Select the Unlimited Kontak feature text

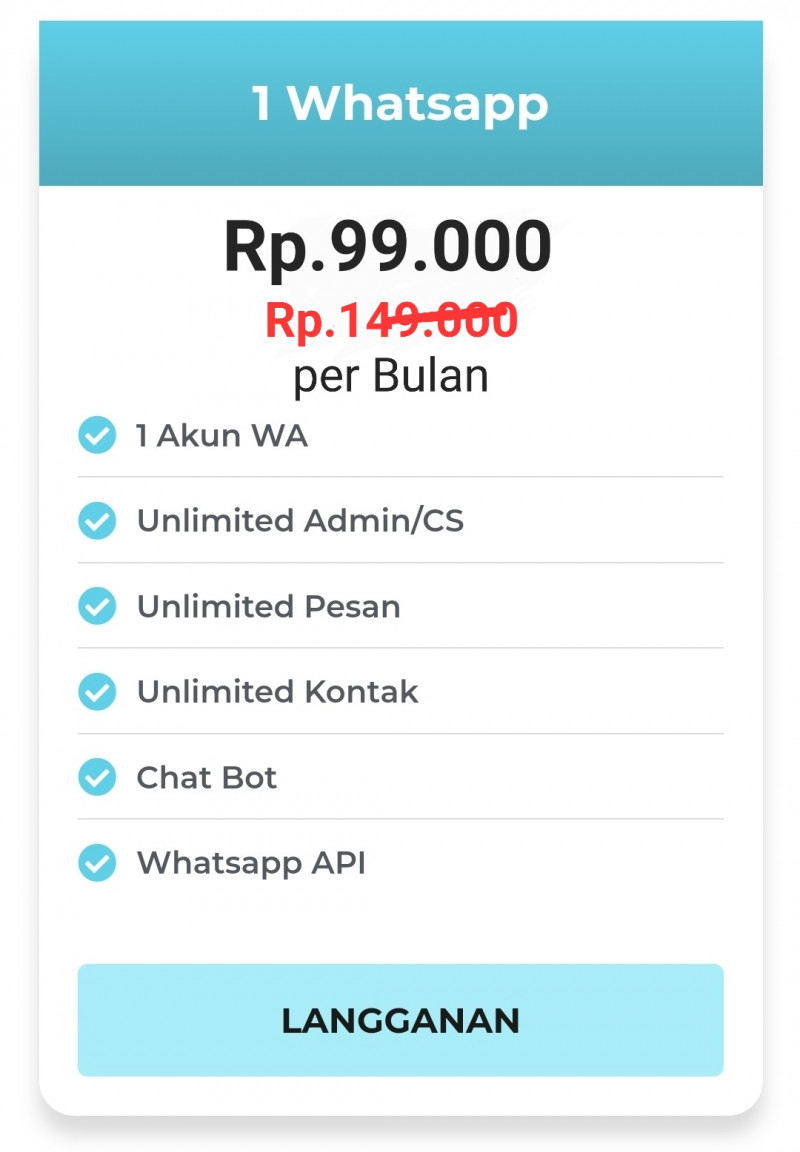(278, 692)
